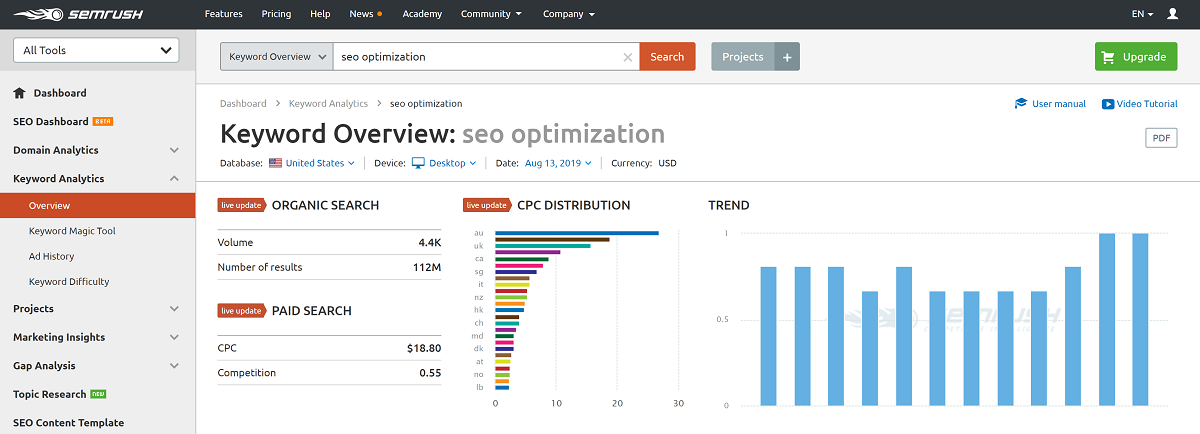Click the United States flag icon
The width and height of the screenshot is (1200, 434).
tap(275, 163)
